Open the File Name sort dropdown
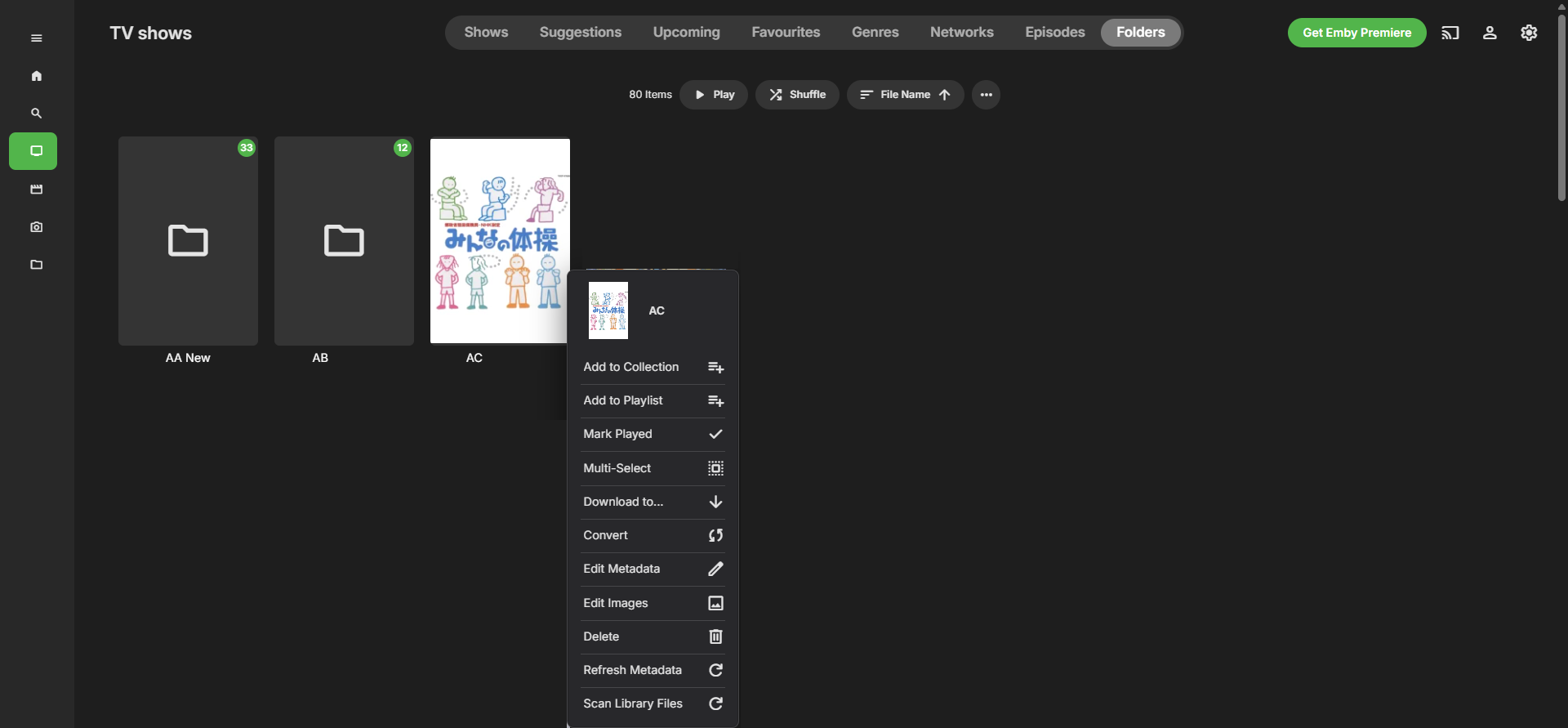Screen dimensions: 1568x728 (905, 95)
